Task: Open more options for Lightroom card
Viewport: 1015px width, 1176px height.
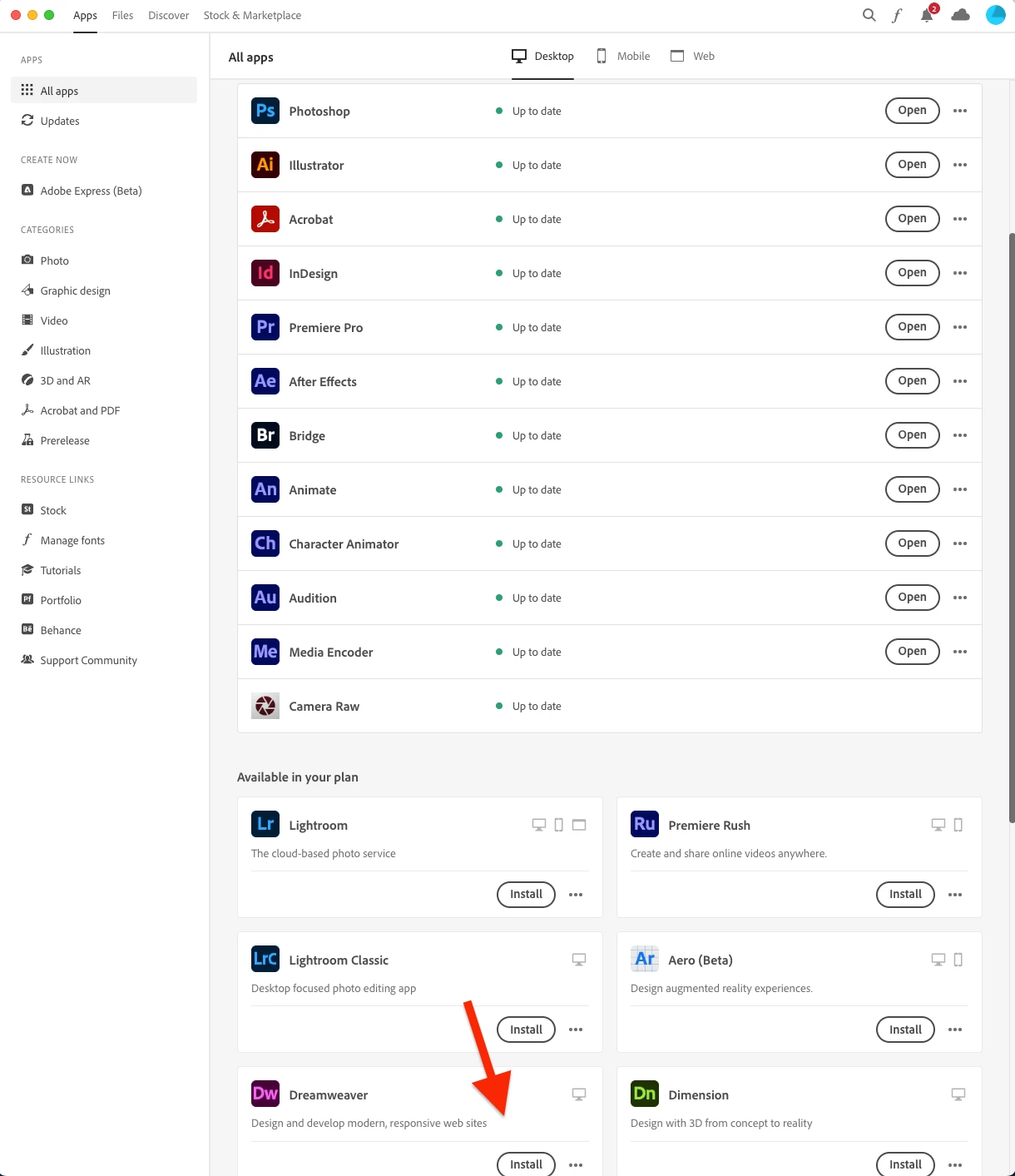Action: pos(576,895)
